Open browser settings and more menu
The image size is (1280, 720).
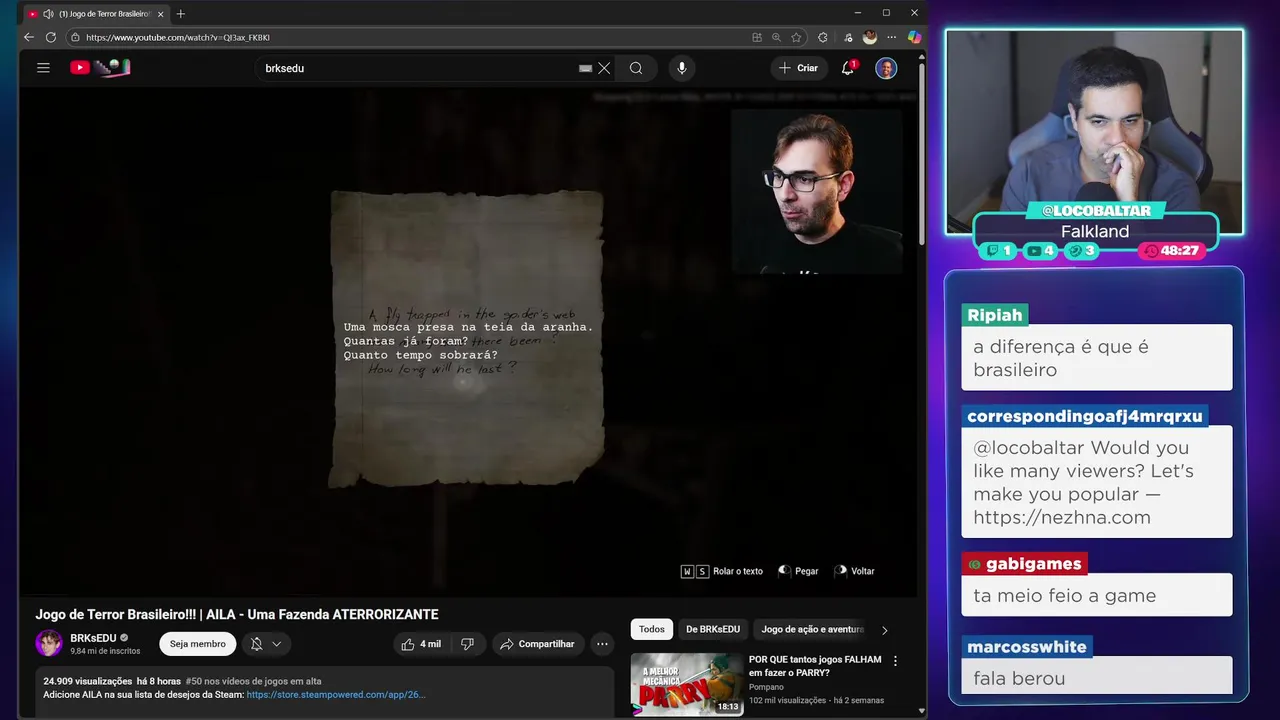892,37
